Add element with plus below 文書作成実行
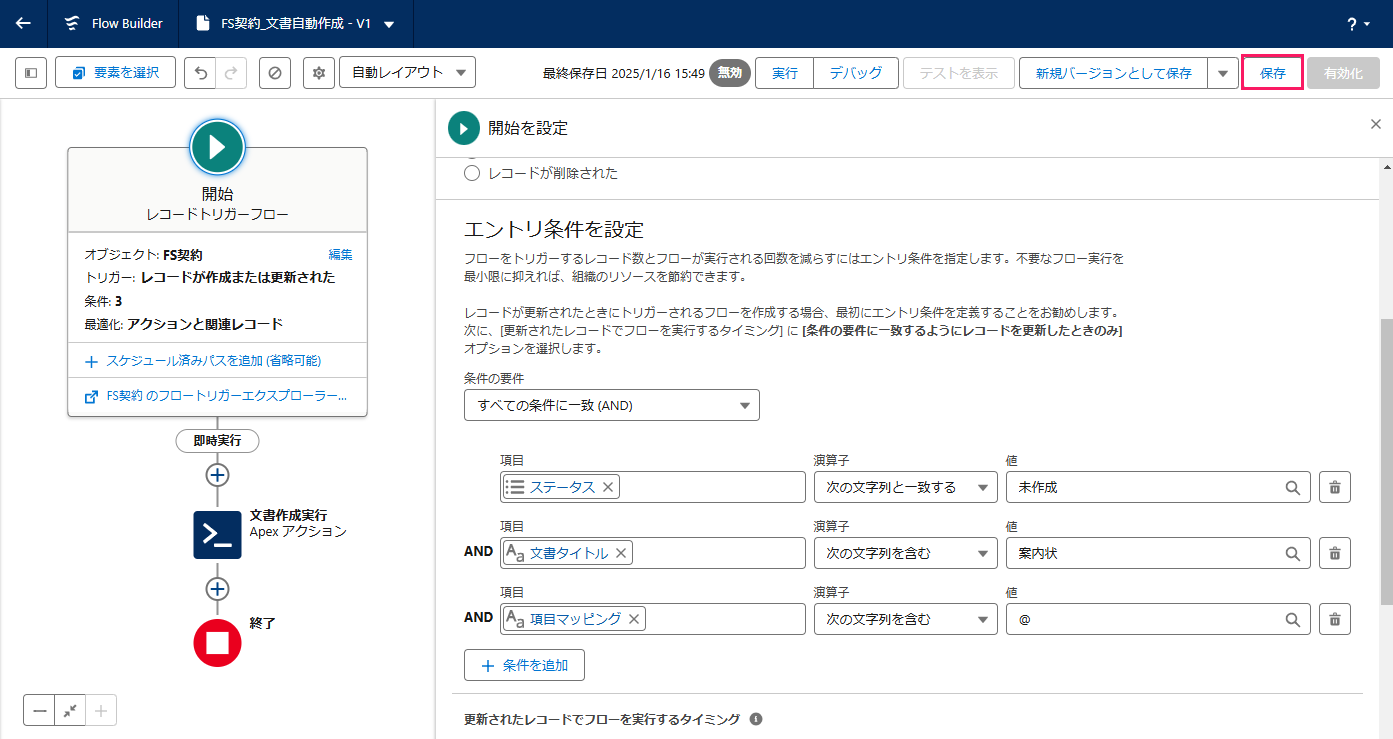This screenshot has height=739, width=1393. pyautogui.click(x=217, y=589)
